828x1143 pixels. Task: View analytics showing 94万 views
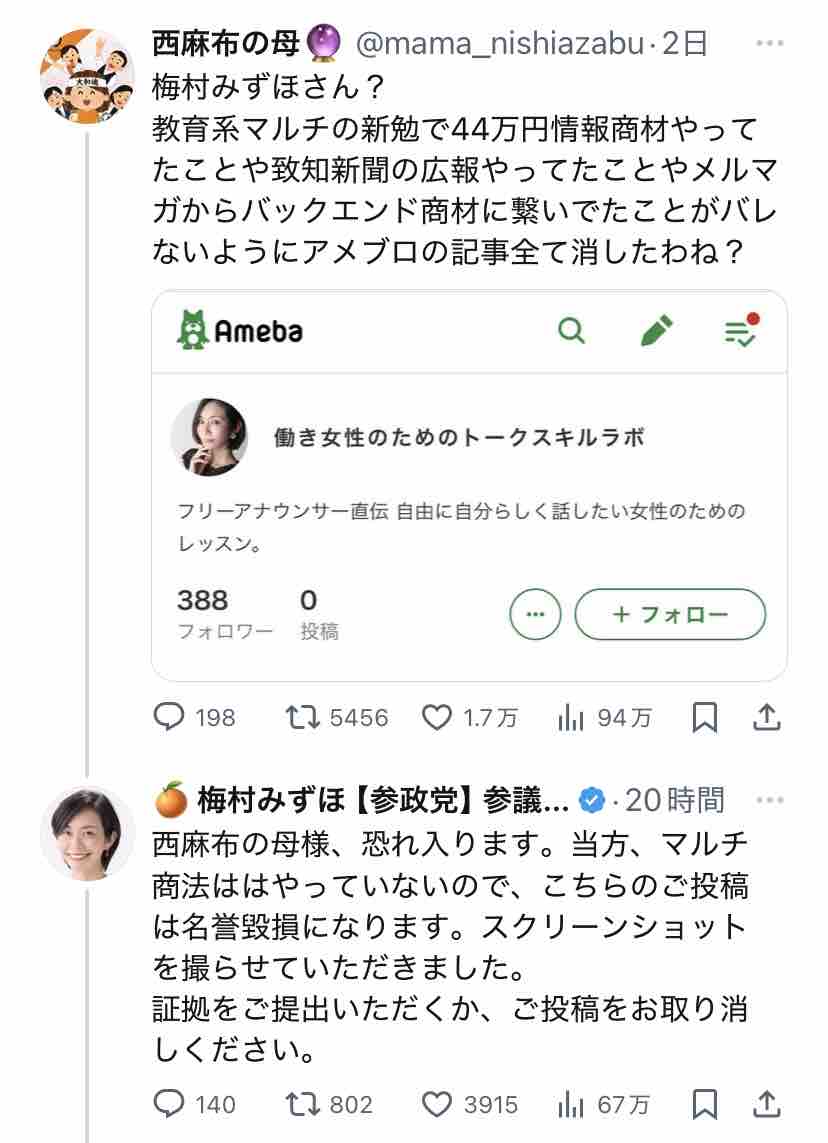pos(572,717)
